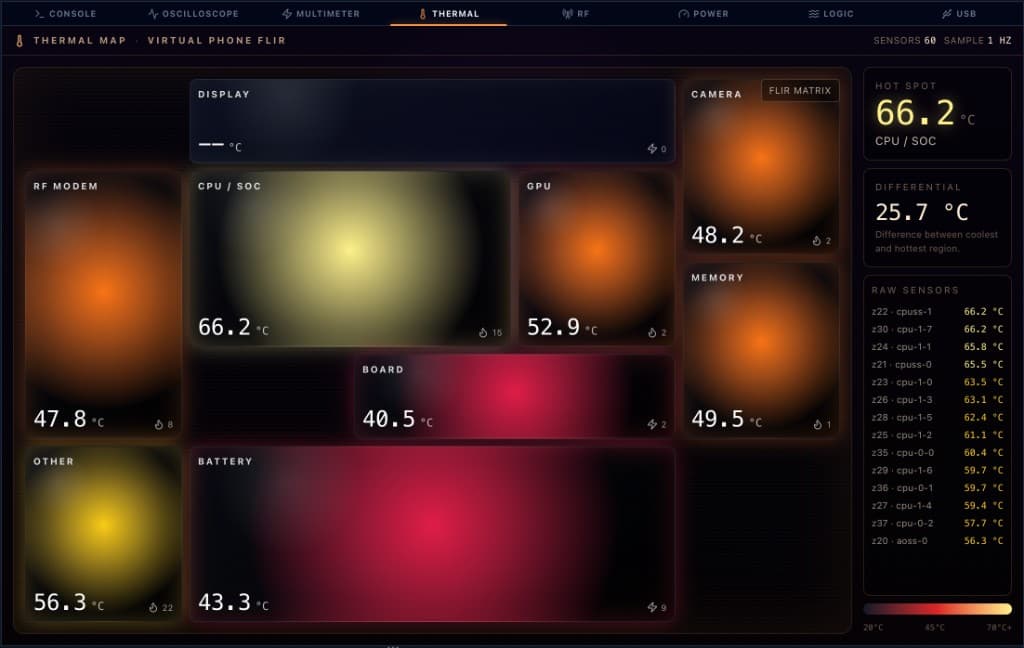The height and width of the screenshot is (648, 1024).
Task: Click the Differential 25.7 °C value
Action: click(921, 212)
